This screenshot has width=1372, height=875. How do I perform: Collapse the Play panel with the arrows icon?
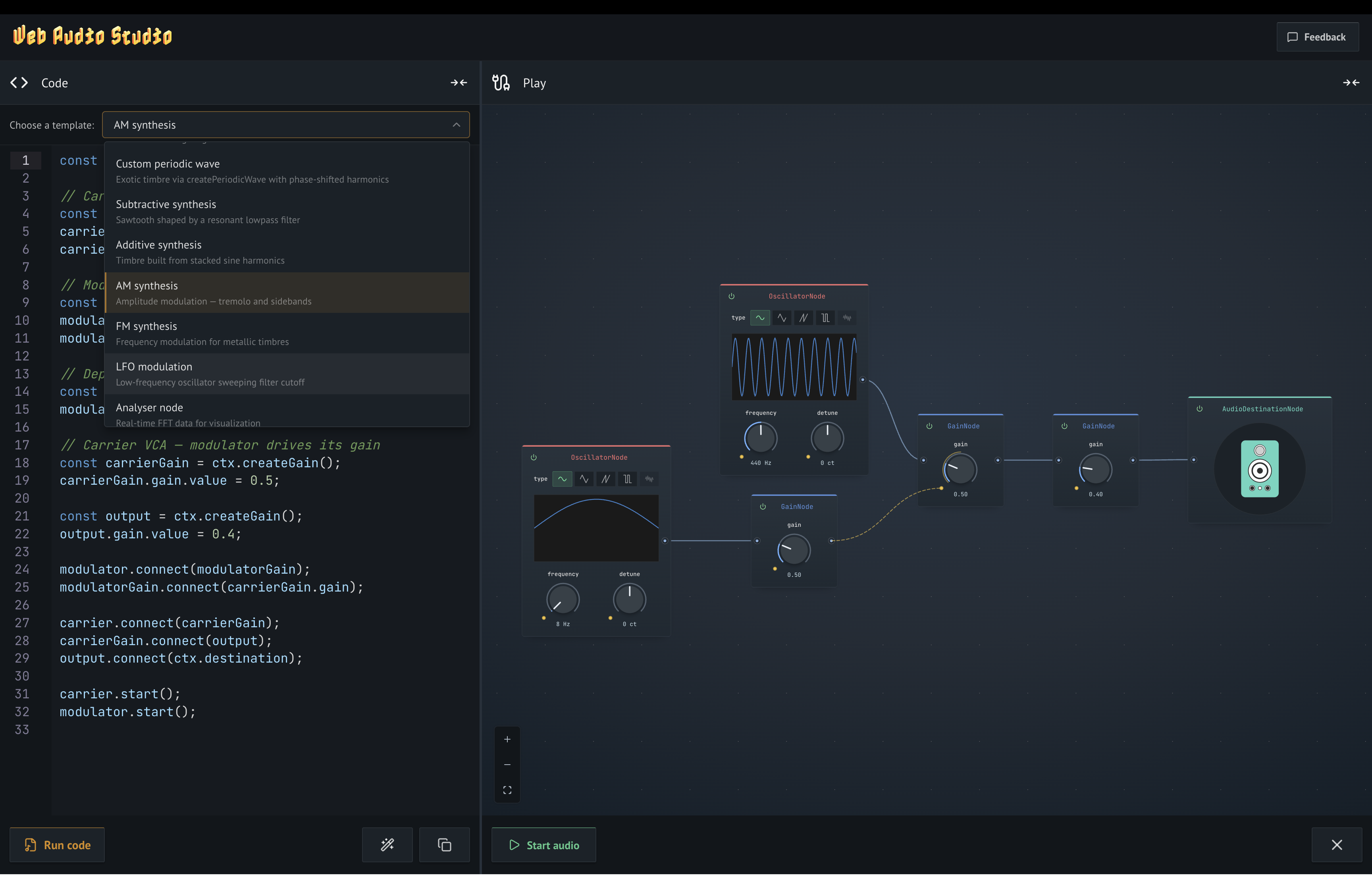(x=1350, y=83)
